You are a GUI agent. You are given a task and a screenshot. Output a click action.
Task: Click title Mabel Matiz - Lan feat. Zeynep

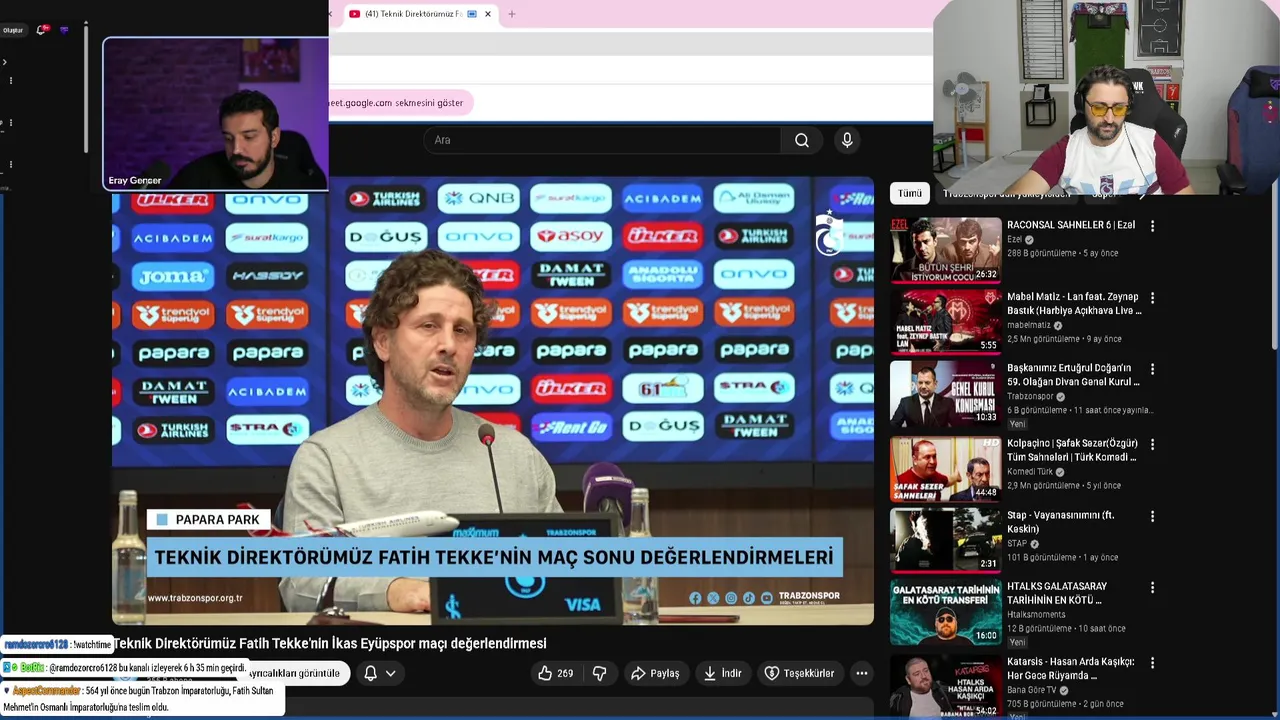click(1074, 304)
